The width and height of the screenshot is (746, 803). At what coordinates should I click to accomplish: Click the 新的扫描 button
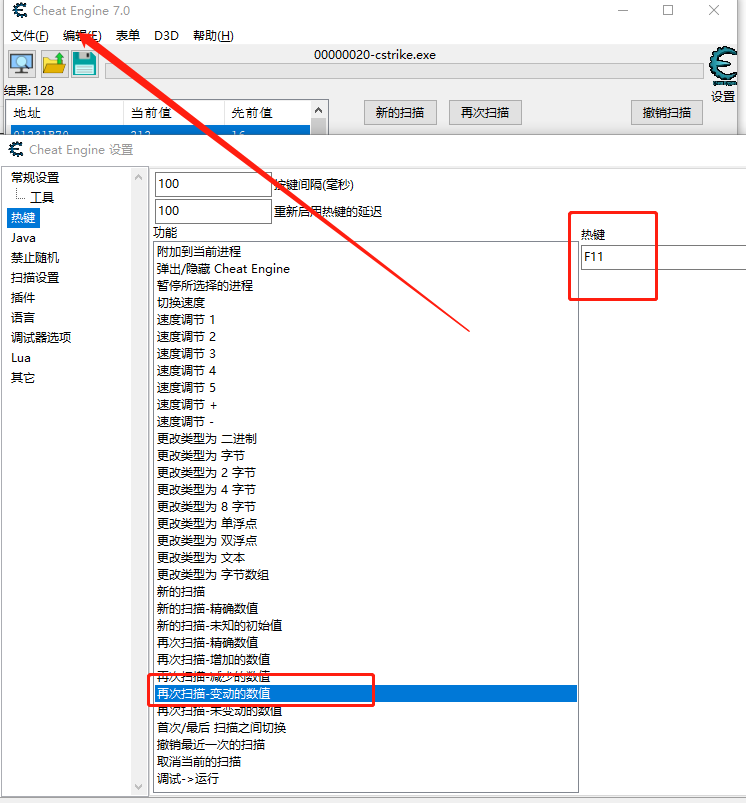point(400,113)
